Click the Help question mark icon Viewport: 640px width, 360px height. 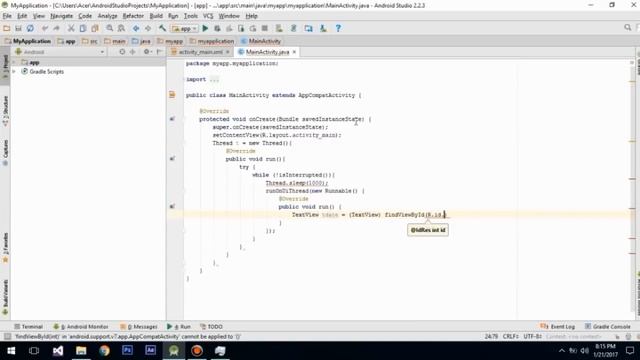click(338, 28)
